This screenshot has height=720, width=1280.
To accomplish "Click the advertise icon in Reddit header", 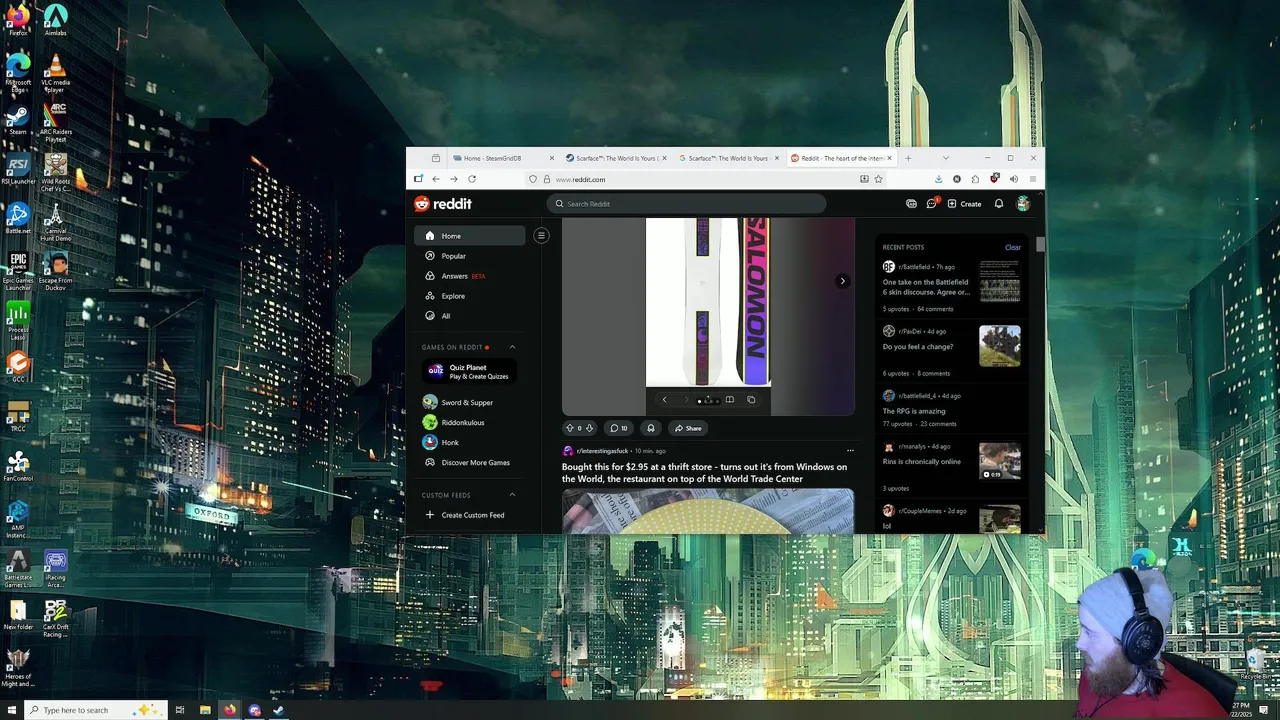I will coord(911,204).
